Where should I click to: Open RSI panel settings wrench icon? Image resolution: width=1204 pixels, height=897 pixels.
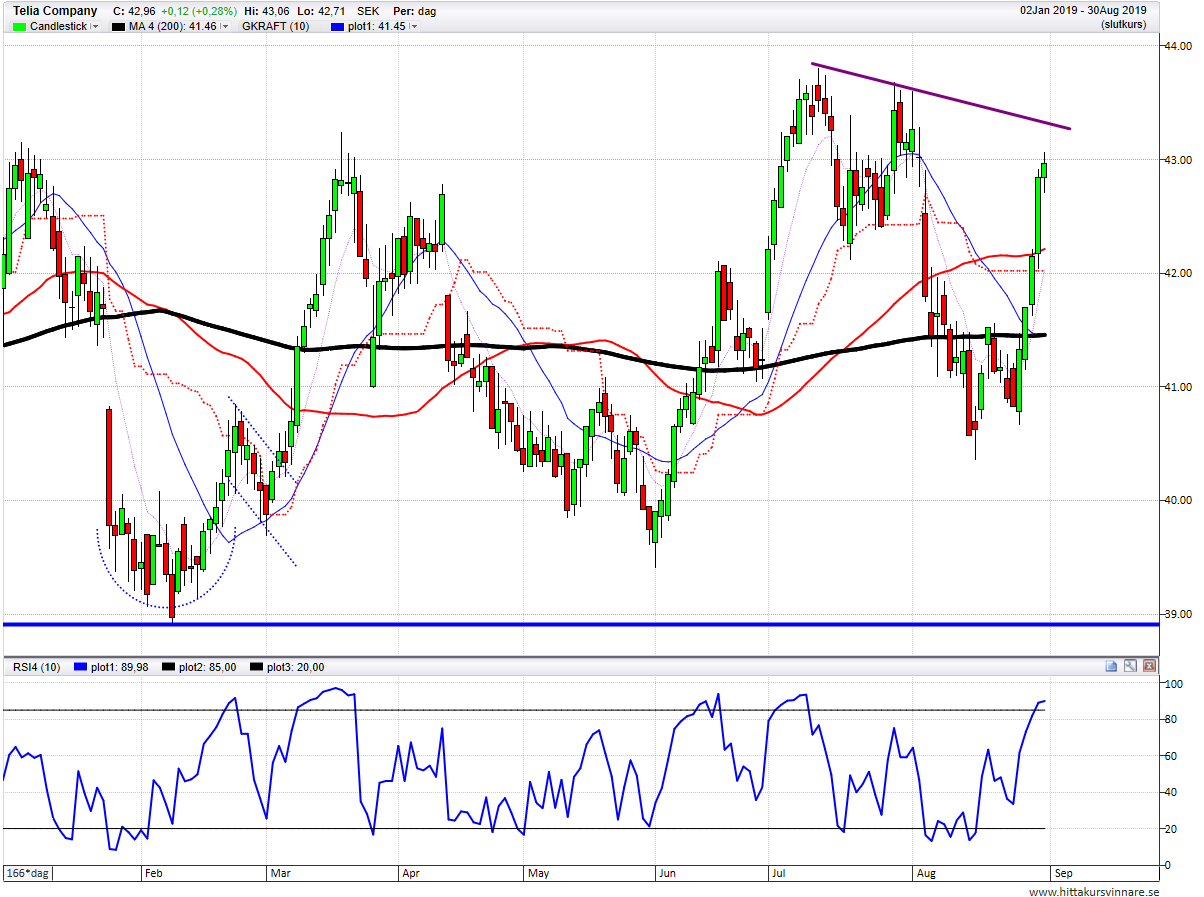[x=1130, y=666]
